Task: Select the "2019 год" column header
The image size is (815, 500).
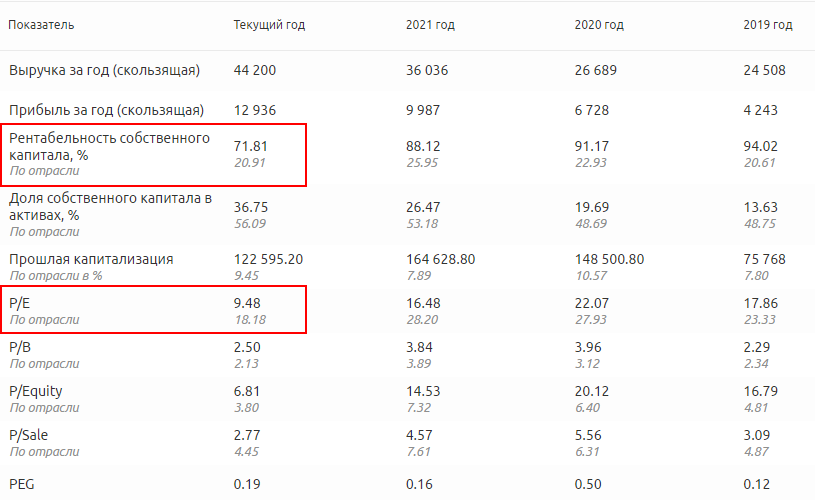Action: click(x=768, y=25)
